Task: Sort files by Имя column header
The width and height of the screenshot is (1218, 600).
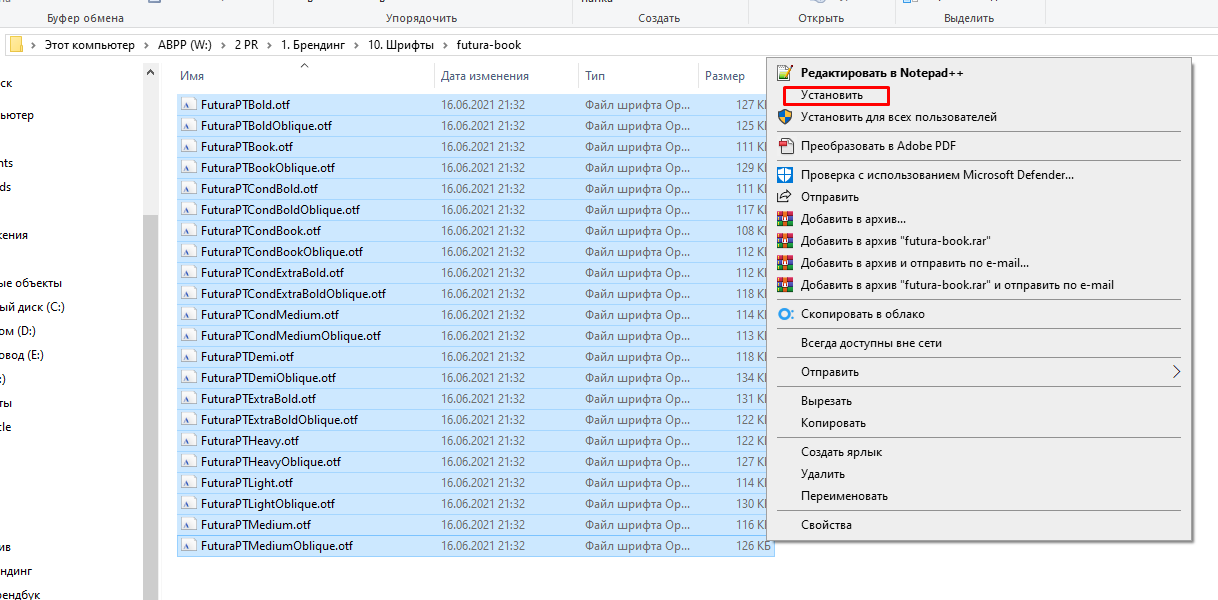Action: point(193,76)
